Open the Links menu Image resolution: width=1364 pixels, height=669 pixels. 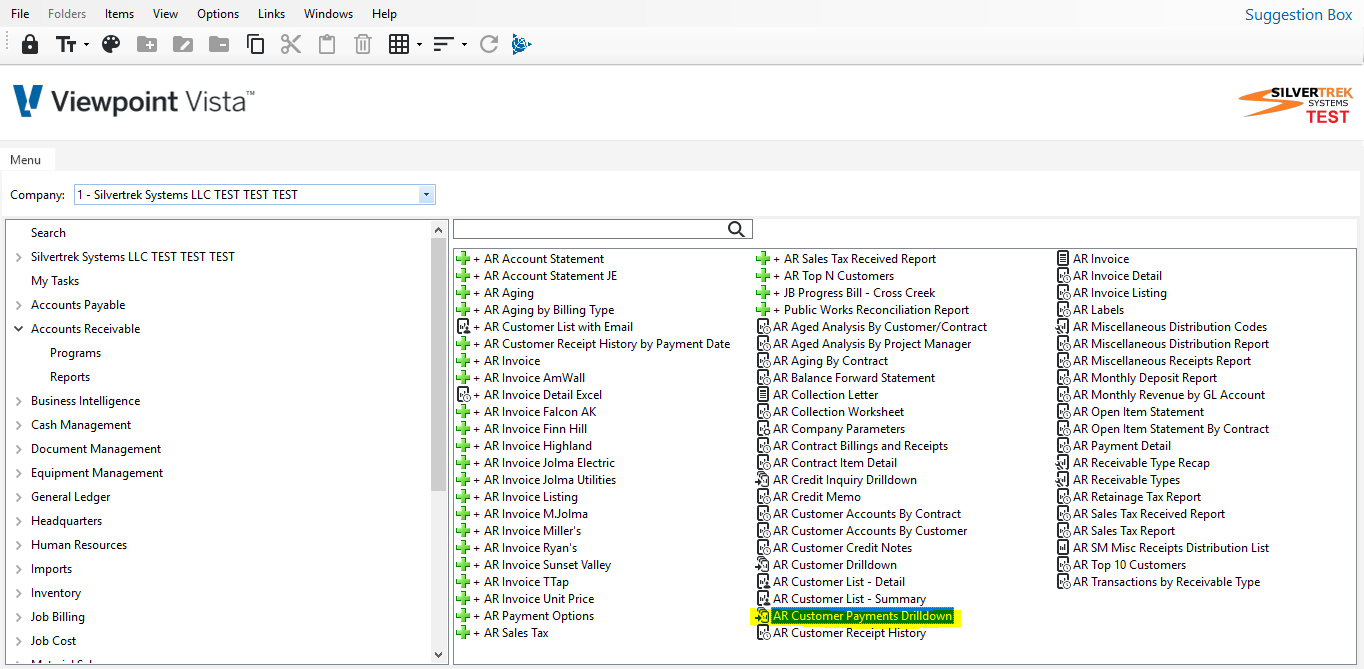[271, 14]
